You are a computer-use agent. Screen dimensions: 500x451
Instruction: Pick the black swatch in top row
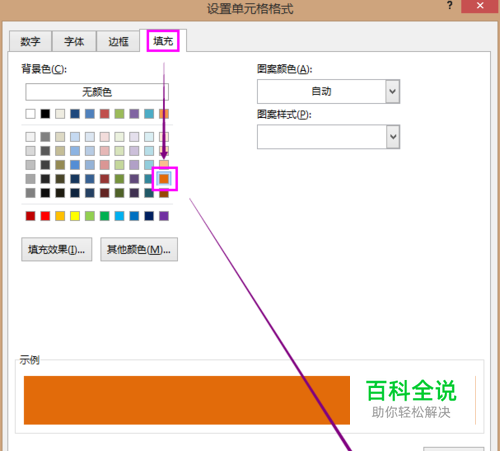click(x=45, y=114)
